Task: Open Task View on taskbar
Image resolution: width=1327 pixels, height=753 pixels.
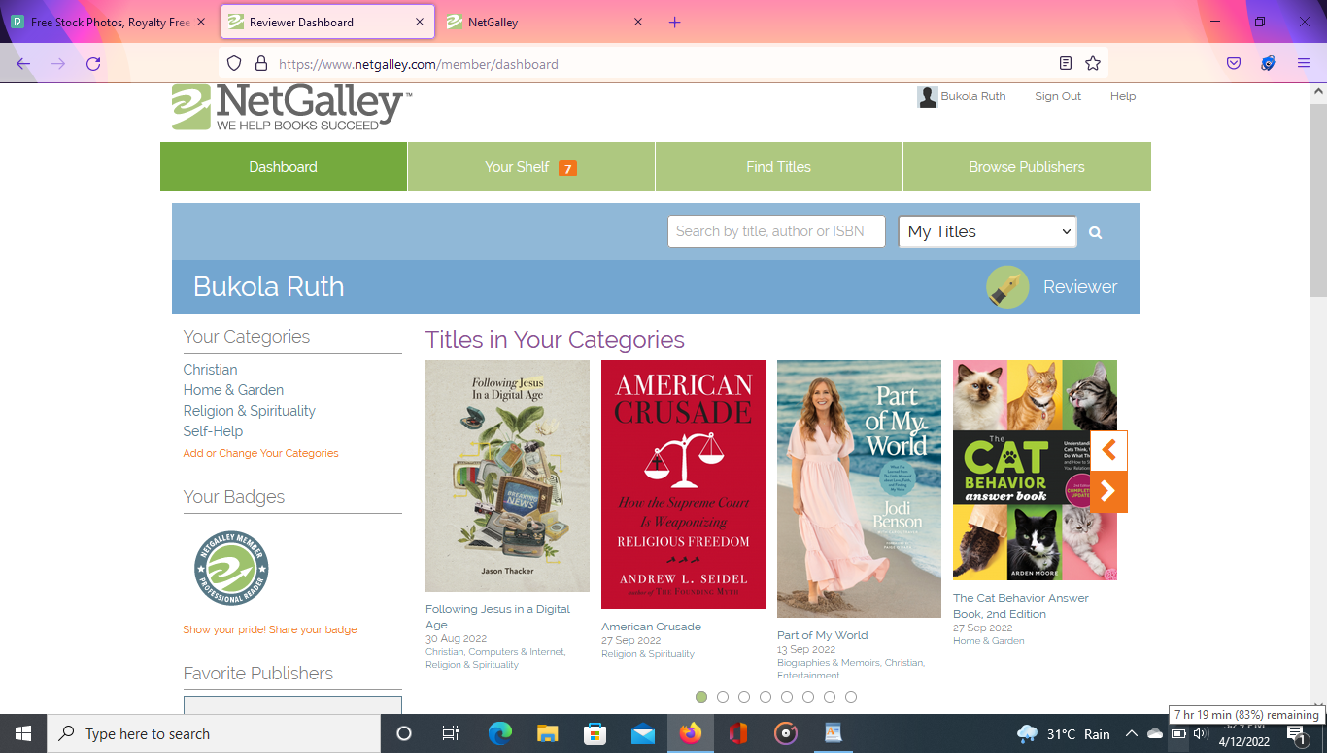Action: [x=450, y=734]
